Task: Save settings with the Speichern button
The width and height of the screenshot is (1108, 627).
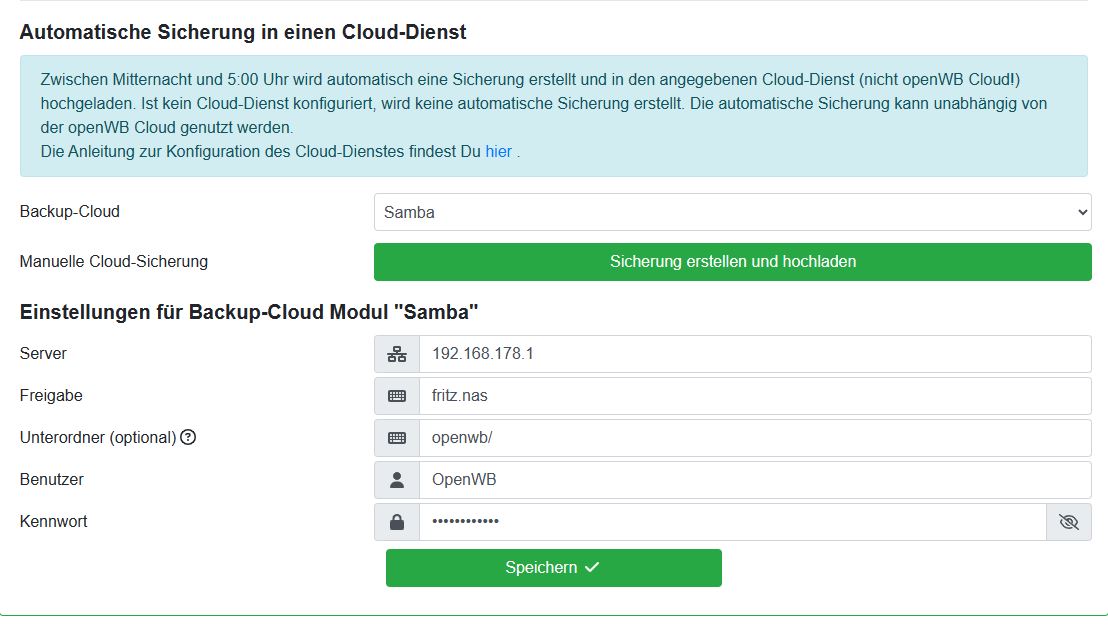Action: point(553,567)
